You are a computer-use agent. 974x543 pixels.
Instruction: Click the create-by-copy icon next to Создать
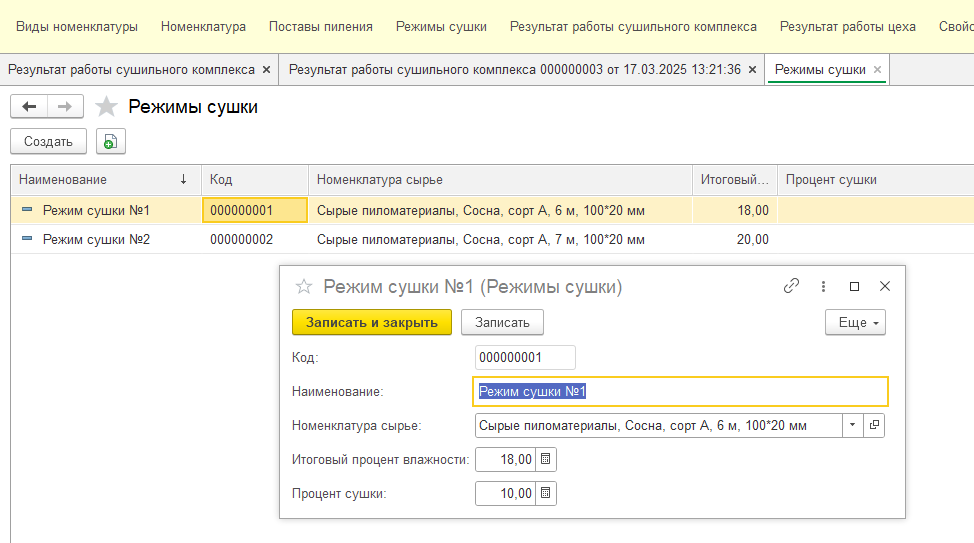(110, 142)
